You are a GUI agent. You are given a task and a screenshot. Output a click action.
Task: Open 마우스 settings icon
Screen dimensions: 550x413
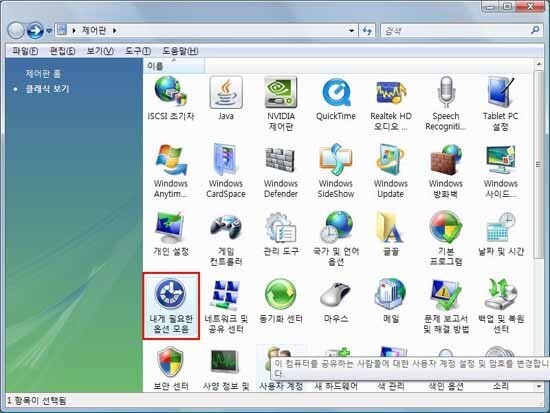(x=336, y=301)
